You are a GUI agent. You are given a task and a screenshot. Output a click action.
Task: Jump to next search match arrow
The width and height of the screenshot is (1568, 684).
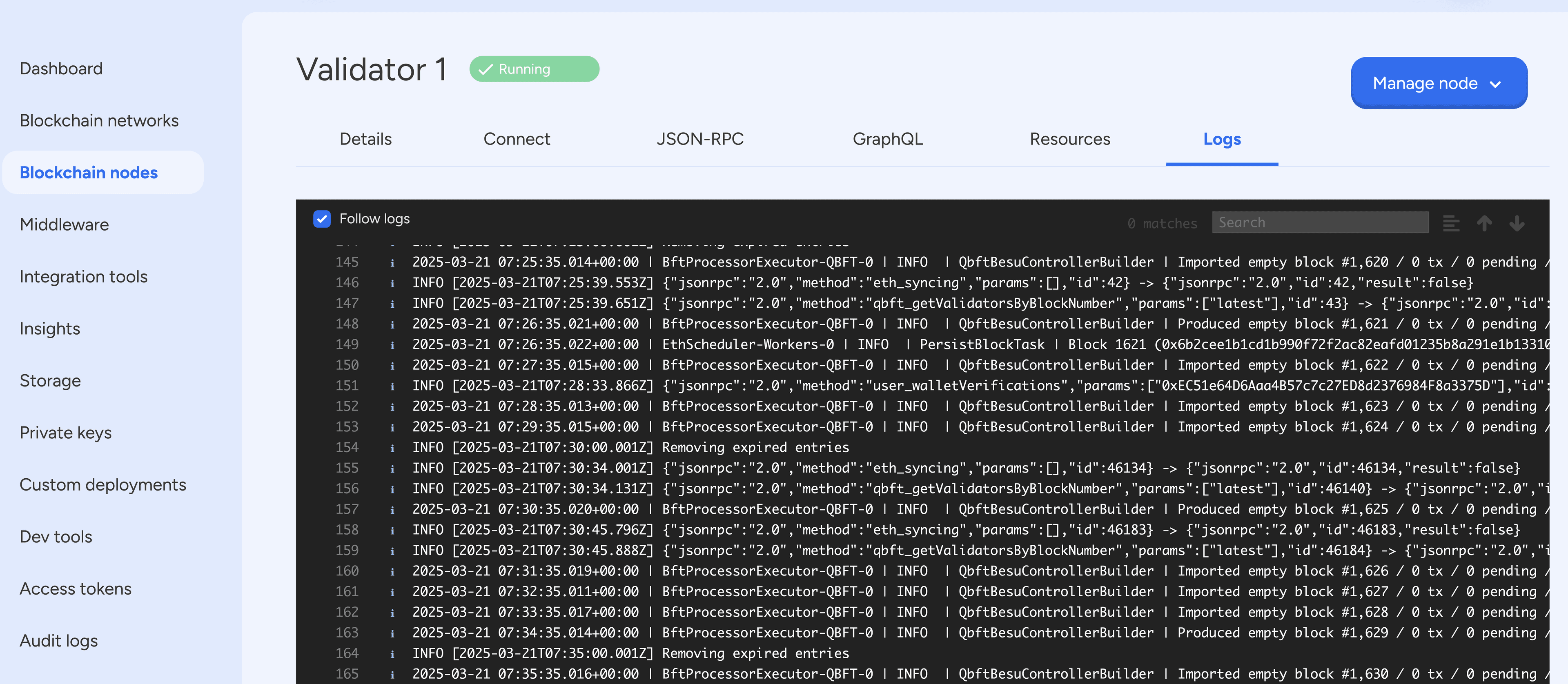pos(1516,223)
